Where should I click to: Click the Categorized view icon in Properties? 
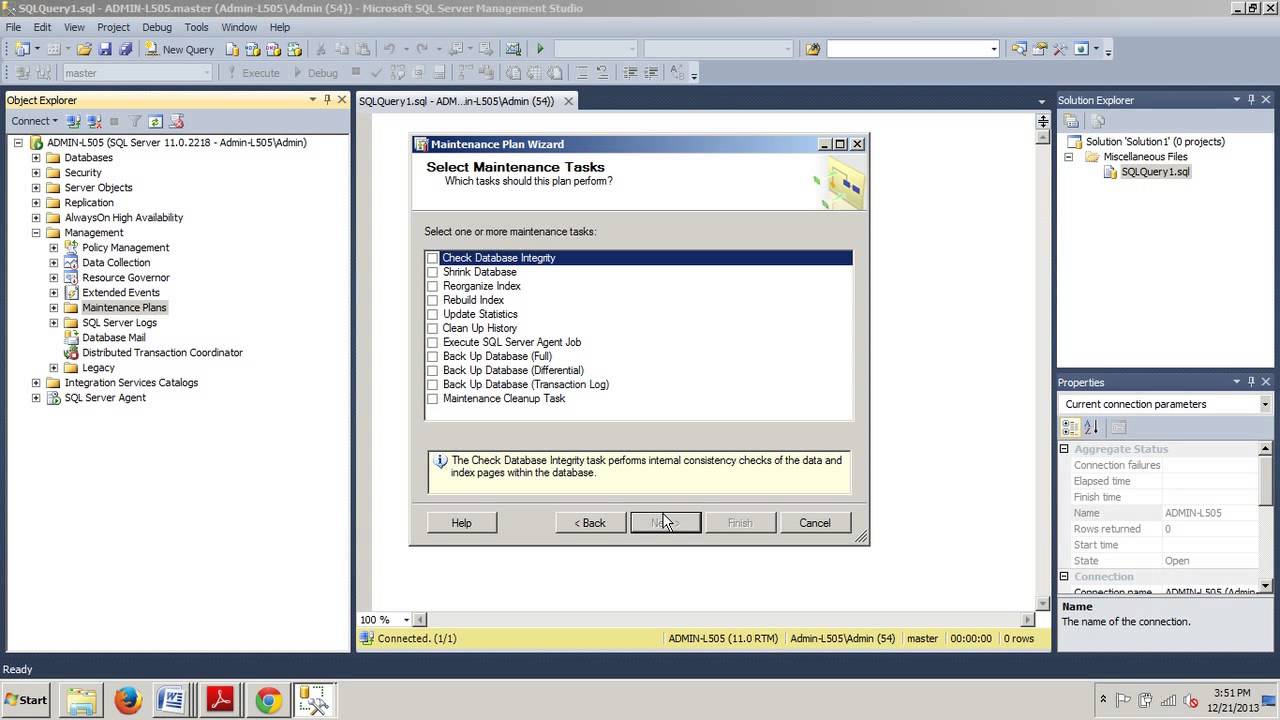[1070, 427]
